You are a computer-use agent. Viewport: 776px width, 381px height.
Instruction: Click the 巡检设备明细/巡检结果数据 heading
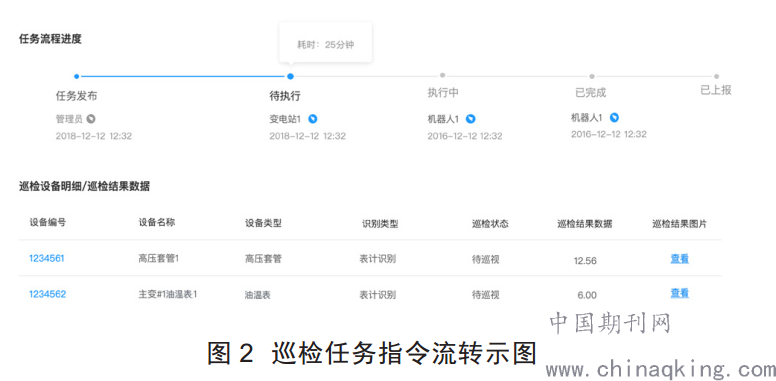pyautogui.click(x=84, y=187)
